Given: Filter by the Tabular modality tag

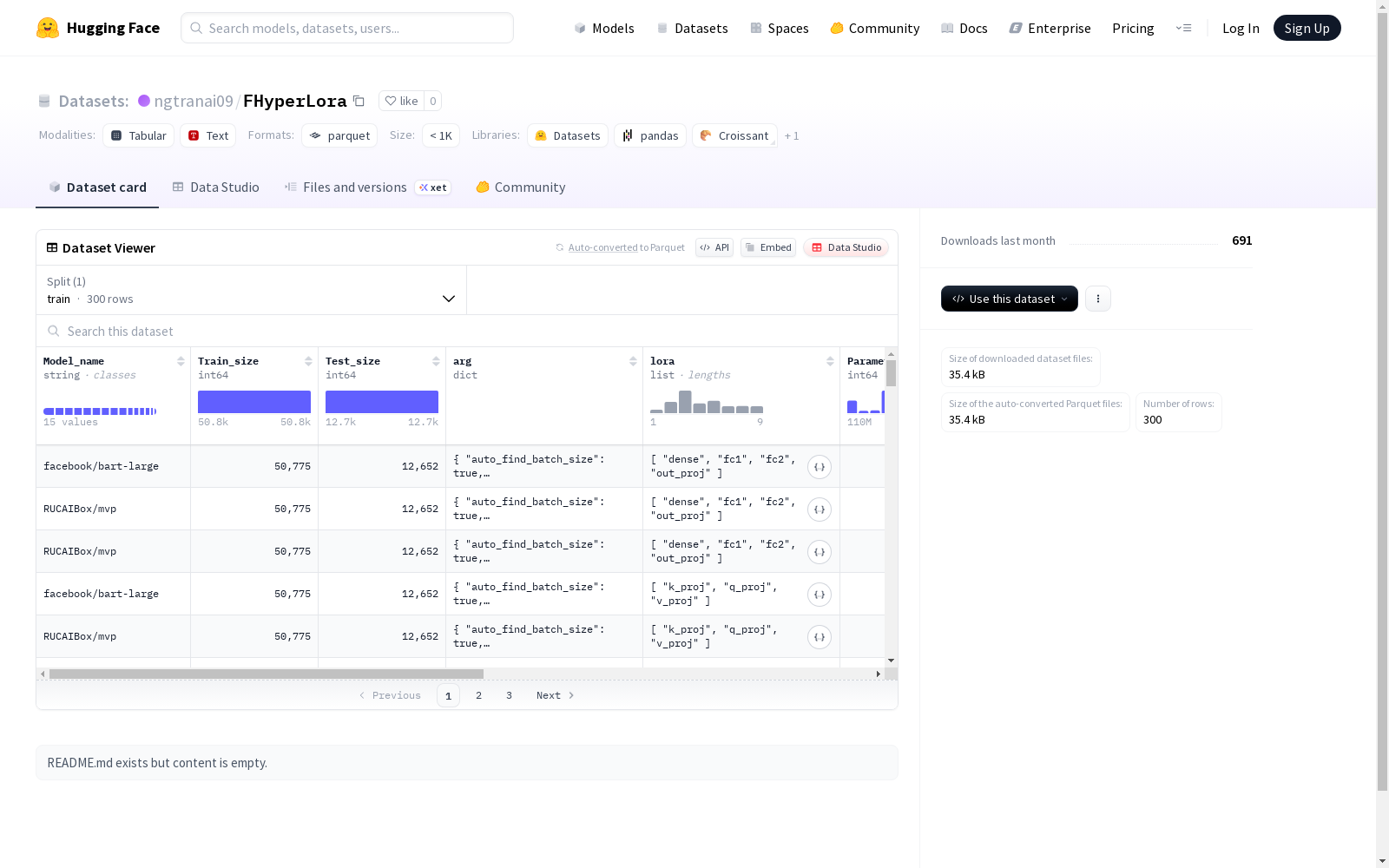Looking at the screenshot, I should (x=139, y=135).
